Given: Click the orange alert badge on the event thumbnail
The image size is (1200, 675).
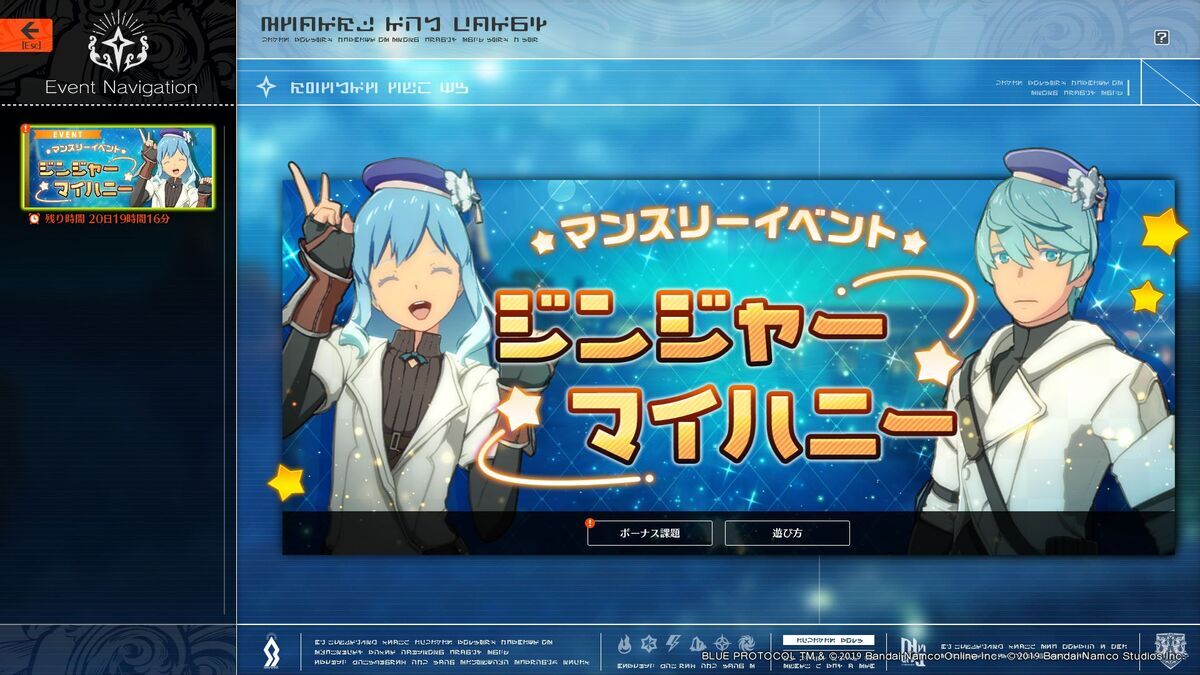Looking at the screenshot, I should tap(26, 129).
